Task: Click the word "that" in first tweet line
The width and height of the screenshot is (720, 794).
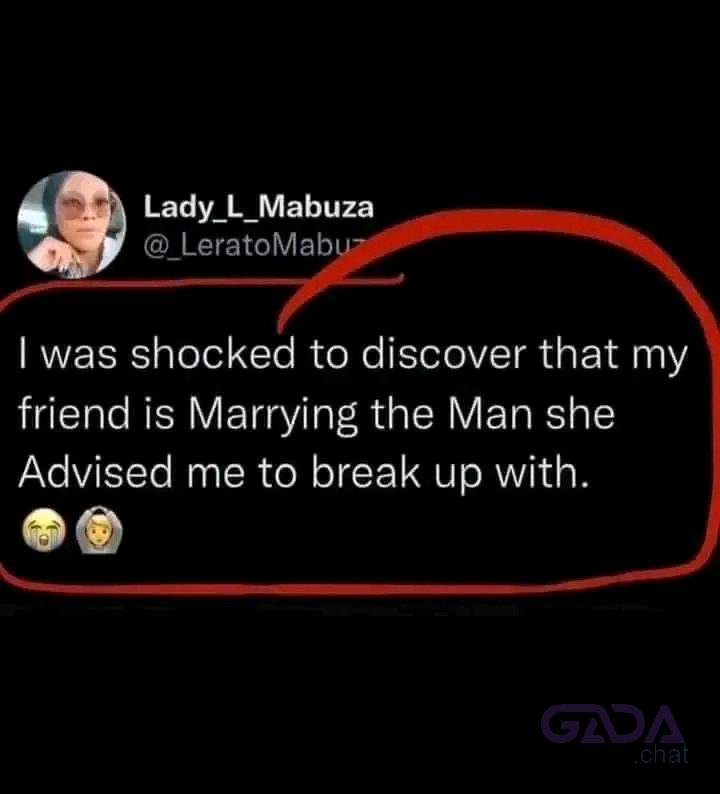Action: pyautogui.click(x=579, y=353)
